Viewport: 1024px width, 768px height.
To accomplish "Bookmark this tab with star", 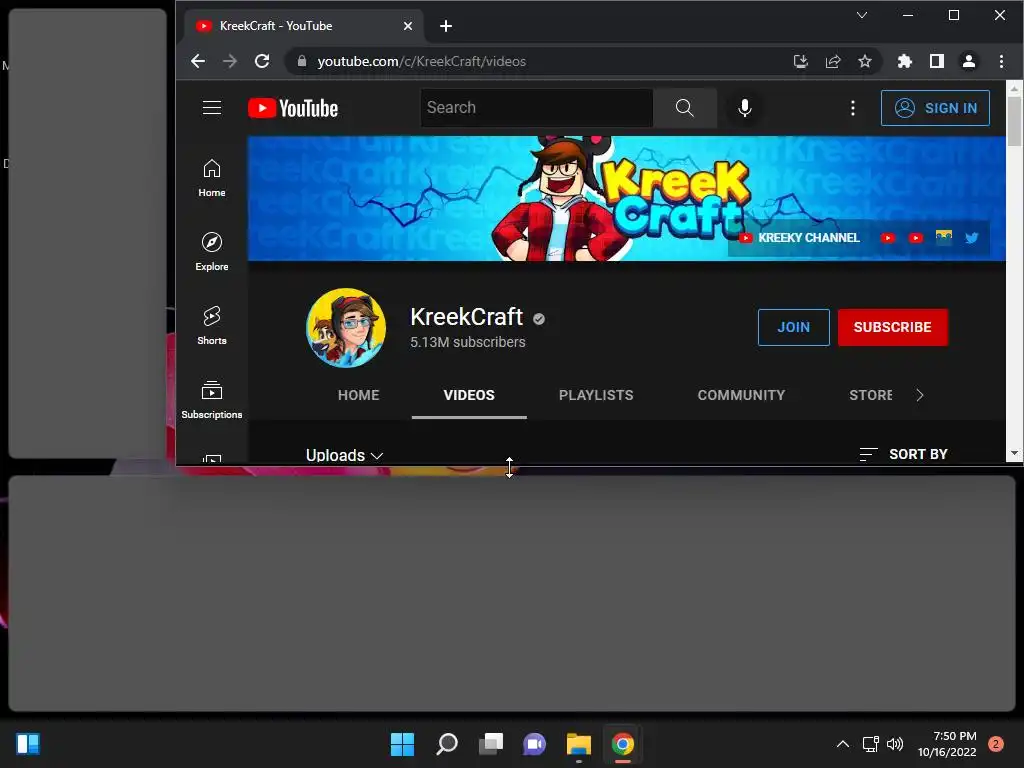I will (865, 61).
